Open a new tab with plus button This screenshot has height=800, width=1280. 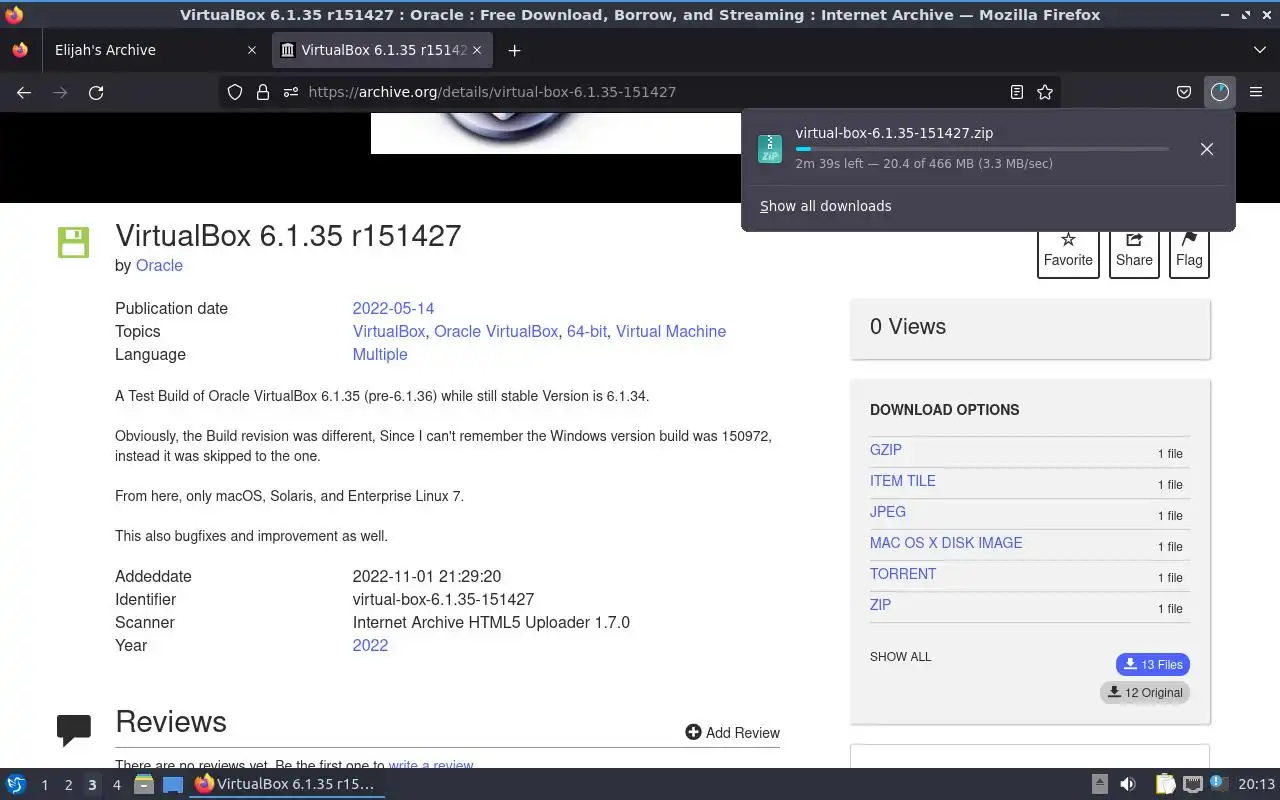(514, 50)
